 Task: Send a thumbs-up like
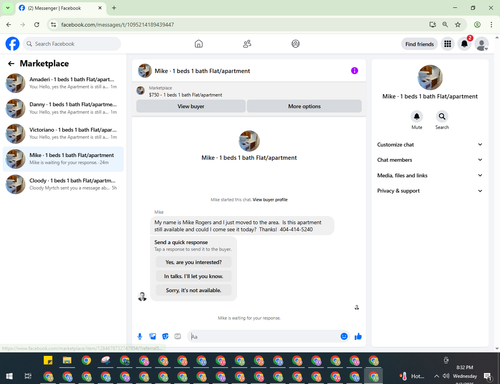[358, 336]
